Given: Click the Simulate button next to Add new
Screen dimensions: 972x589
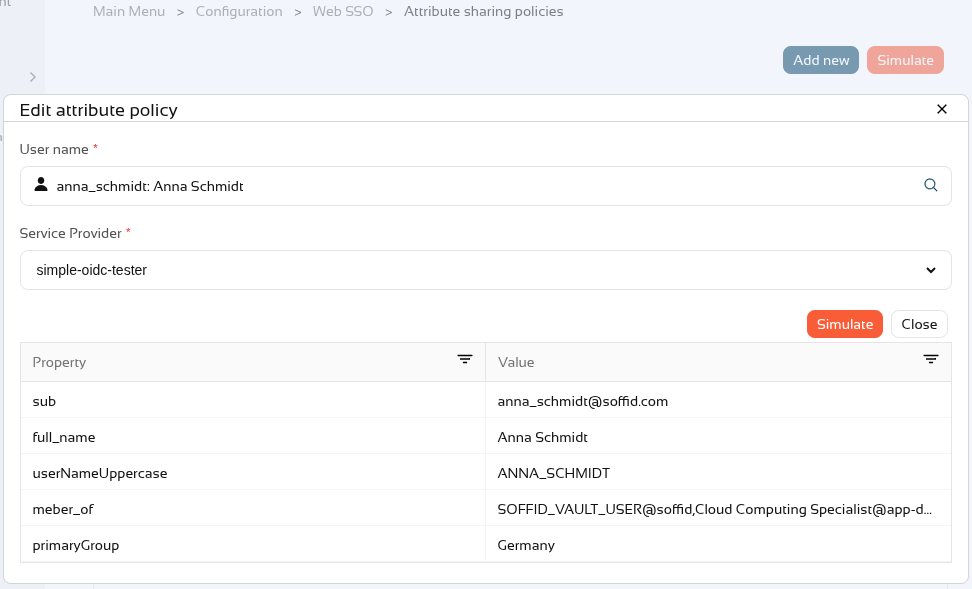Looking at the screenshot, I should (905, 60).
